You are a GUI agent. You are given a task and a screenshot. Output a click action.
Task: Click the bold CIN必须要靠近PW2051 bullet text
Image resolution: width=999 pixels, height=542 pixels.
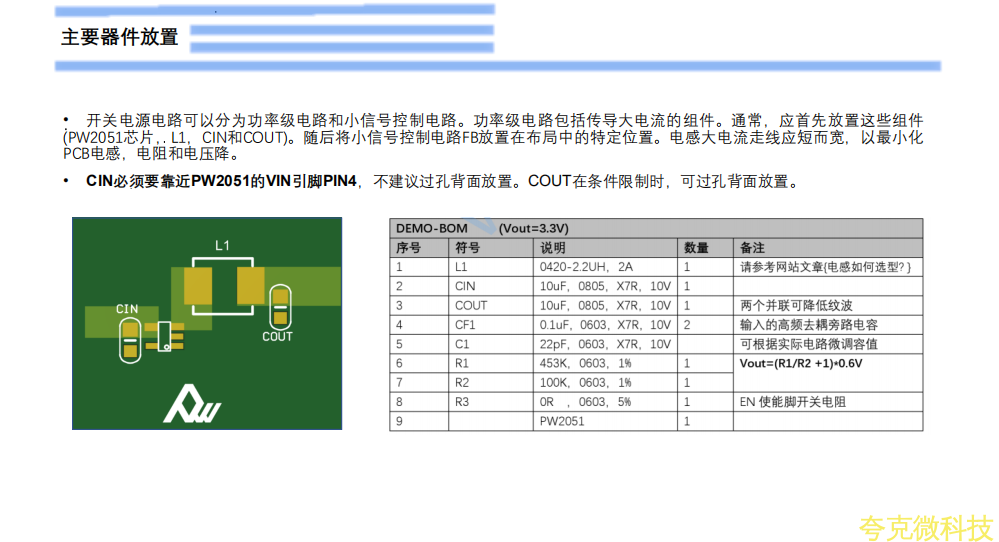coord(222,182)
